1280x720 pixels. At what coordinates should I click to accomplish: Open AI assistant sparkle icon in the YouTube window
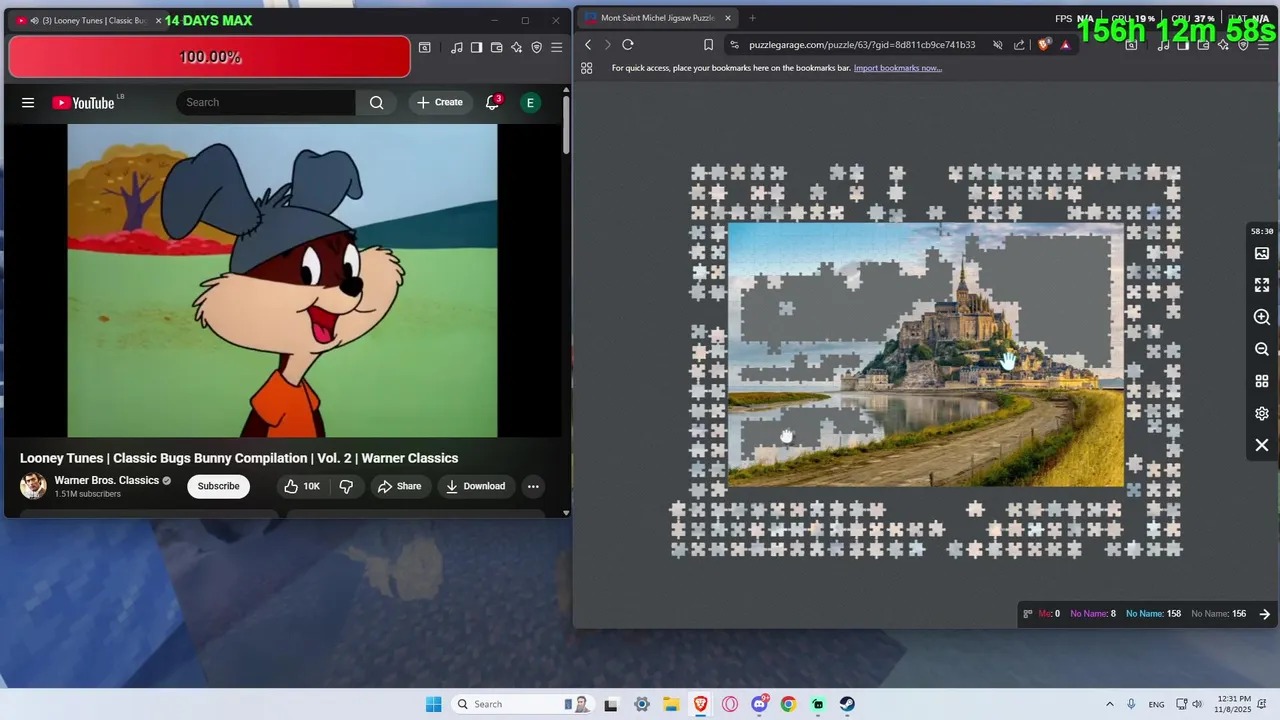pyautogui.click(x=517, y=47)
